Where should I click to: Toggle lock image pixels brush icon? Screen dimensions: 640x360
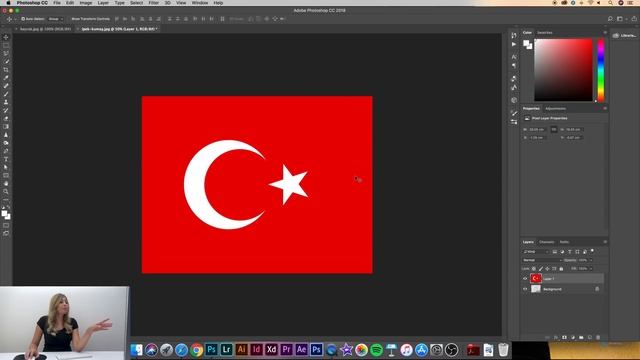point(540,269)
